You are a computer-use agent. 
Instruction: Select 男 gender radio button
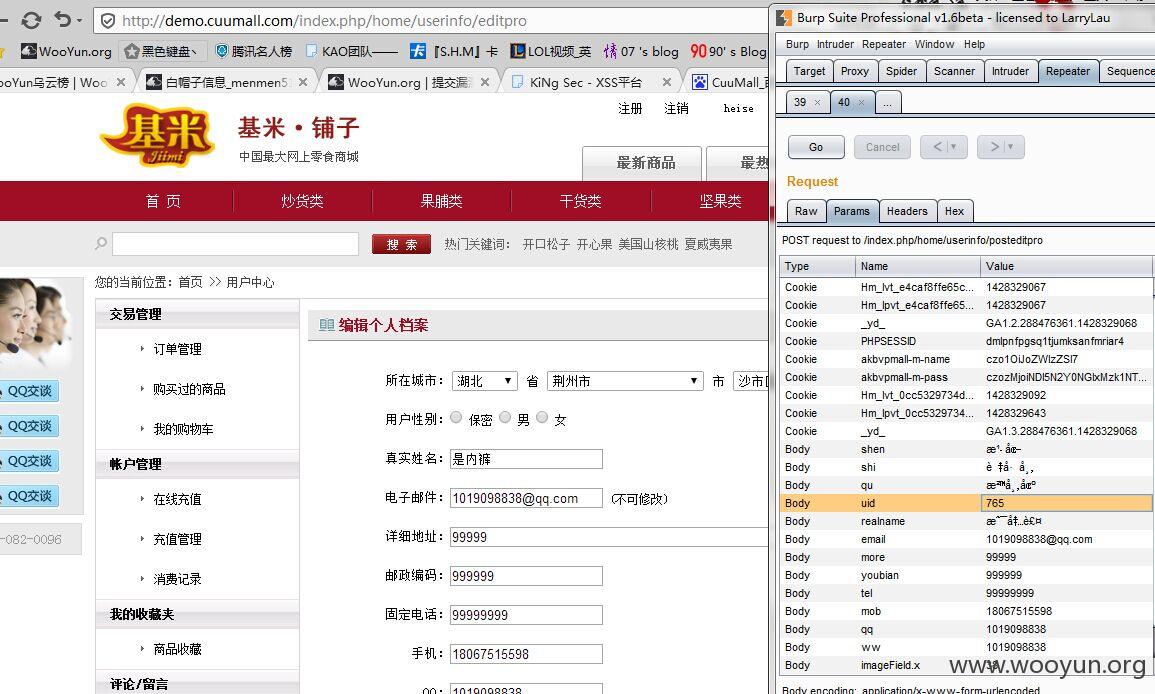click(x=505, y=418)
